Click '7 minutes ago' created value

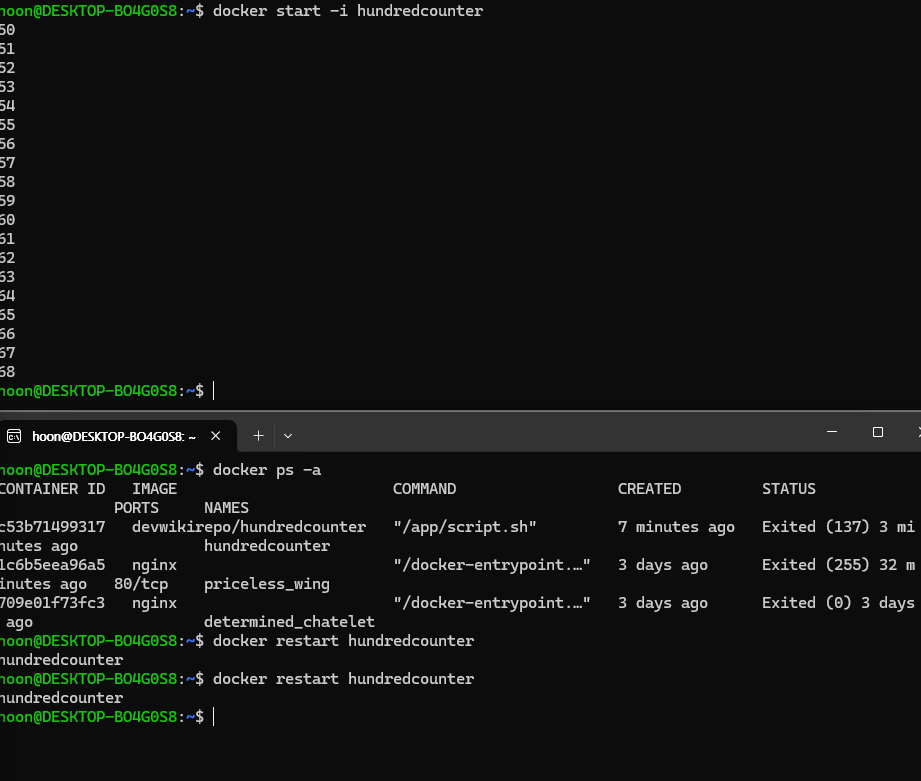tap(676, 527)
